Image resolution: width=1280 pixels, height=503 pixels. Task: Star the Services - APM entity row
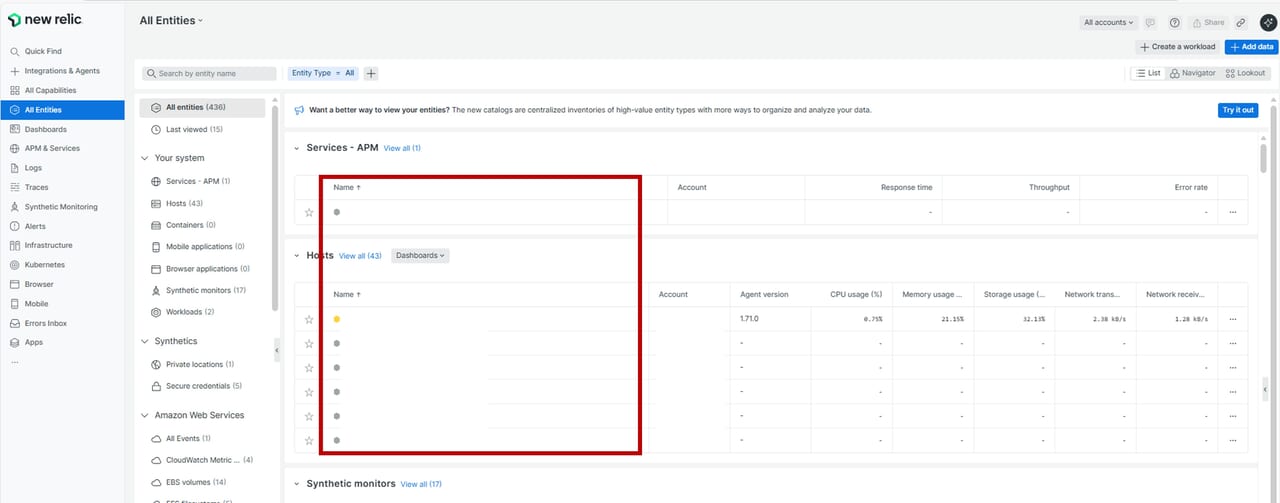click(x=309, y=212)
